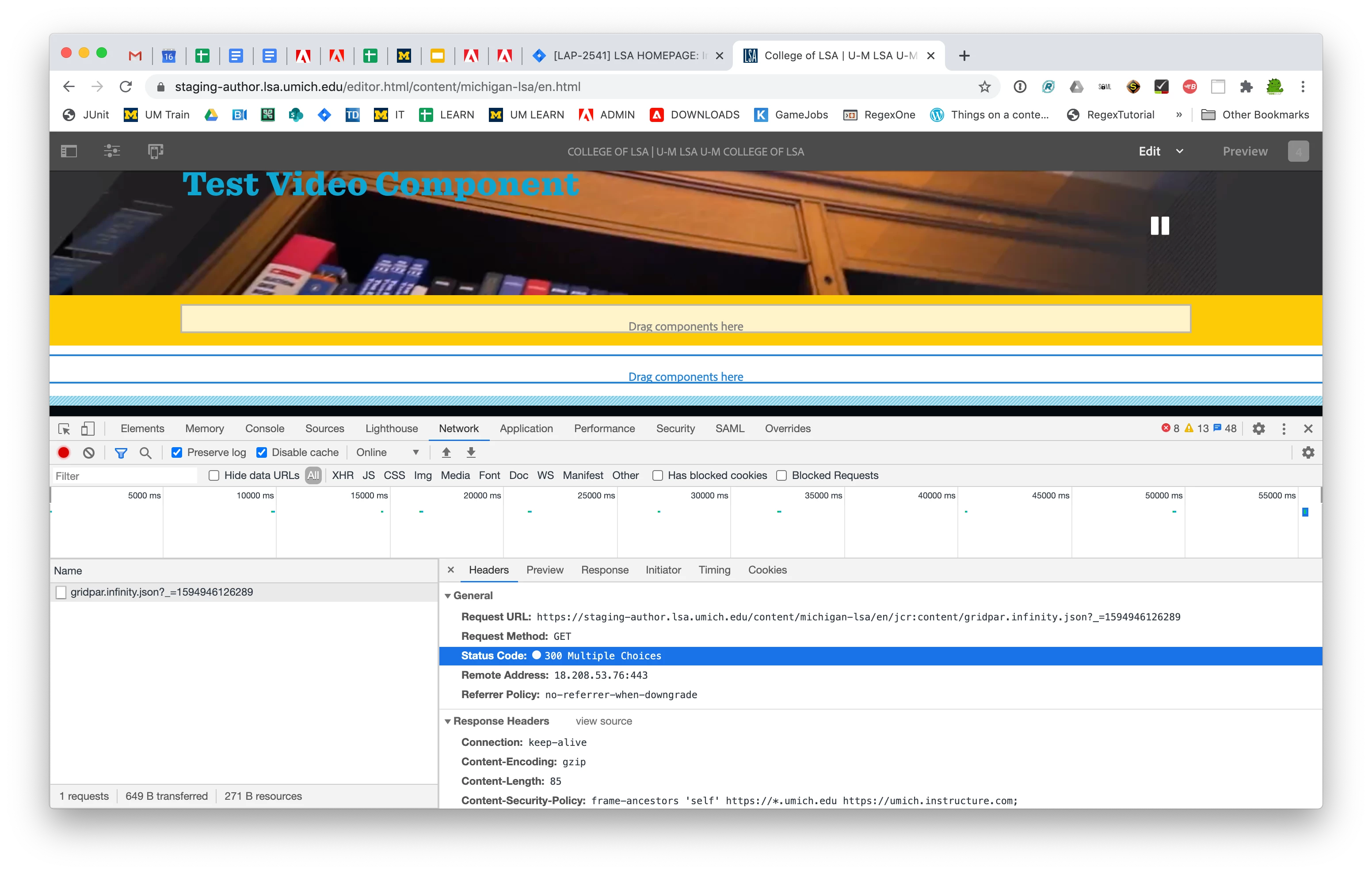1372x874 pixels.
Task: Click the record network log button
Action: pos(64,452)
